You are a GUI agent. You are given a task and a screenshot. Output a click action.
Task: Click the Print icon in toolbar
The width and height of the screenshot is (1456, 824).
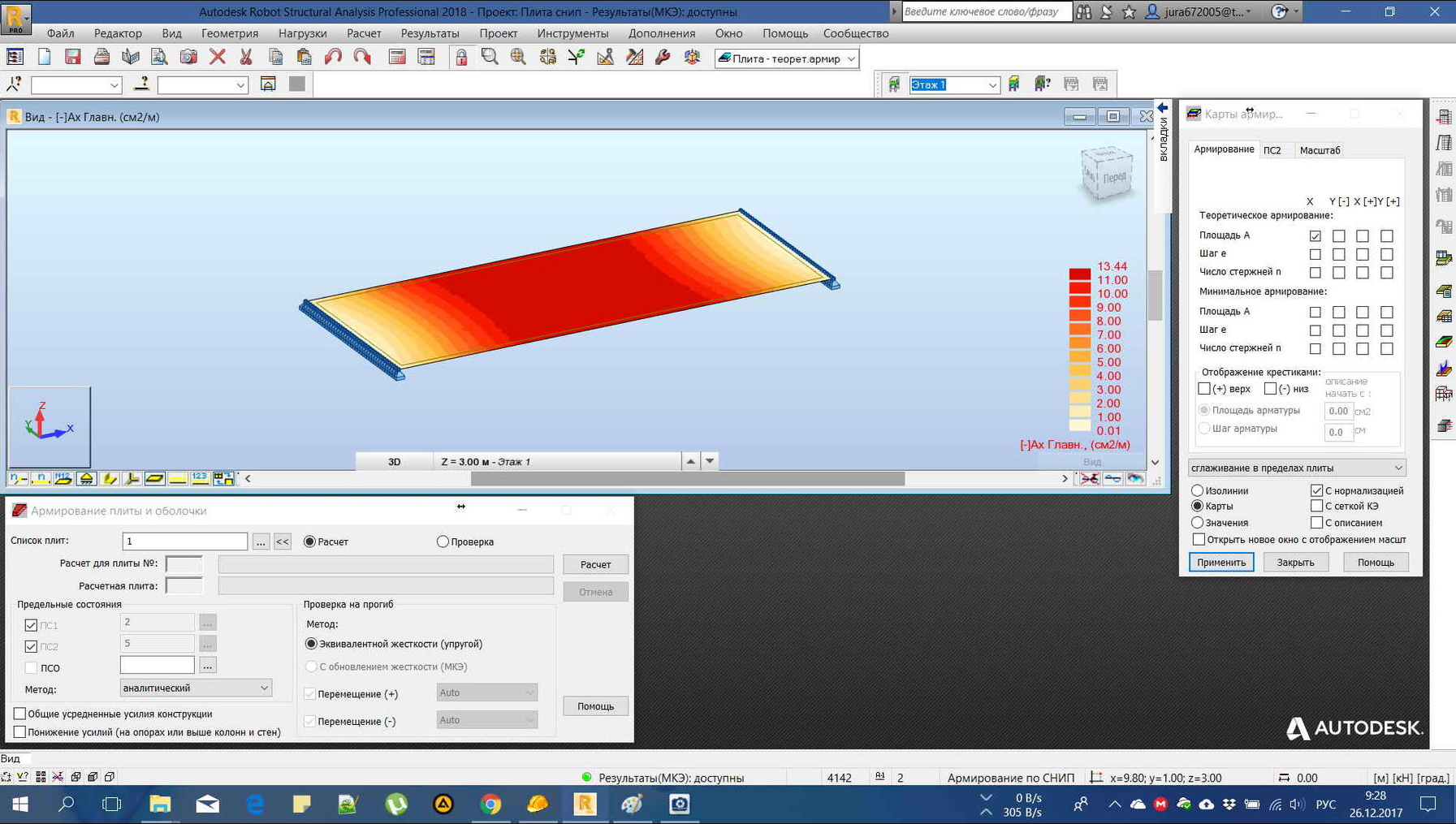pos(102,57)
